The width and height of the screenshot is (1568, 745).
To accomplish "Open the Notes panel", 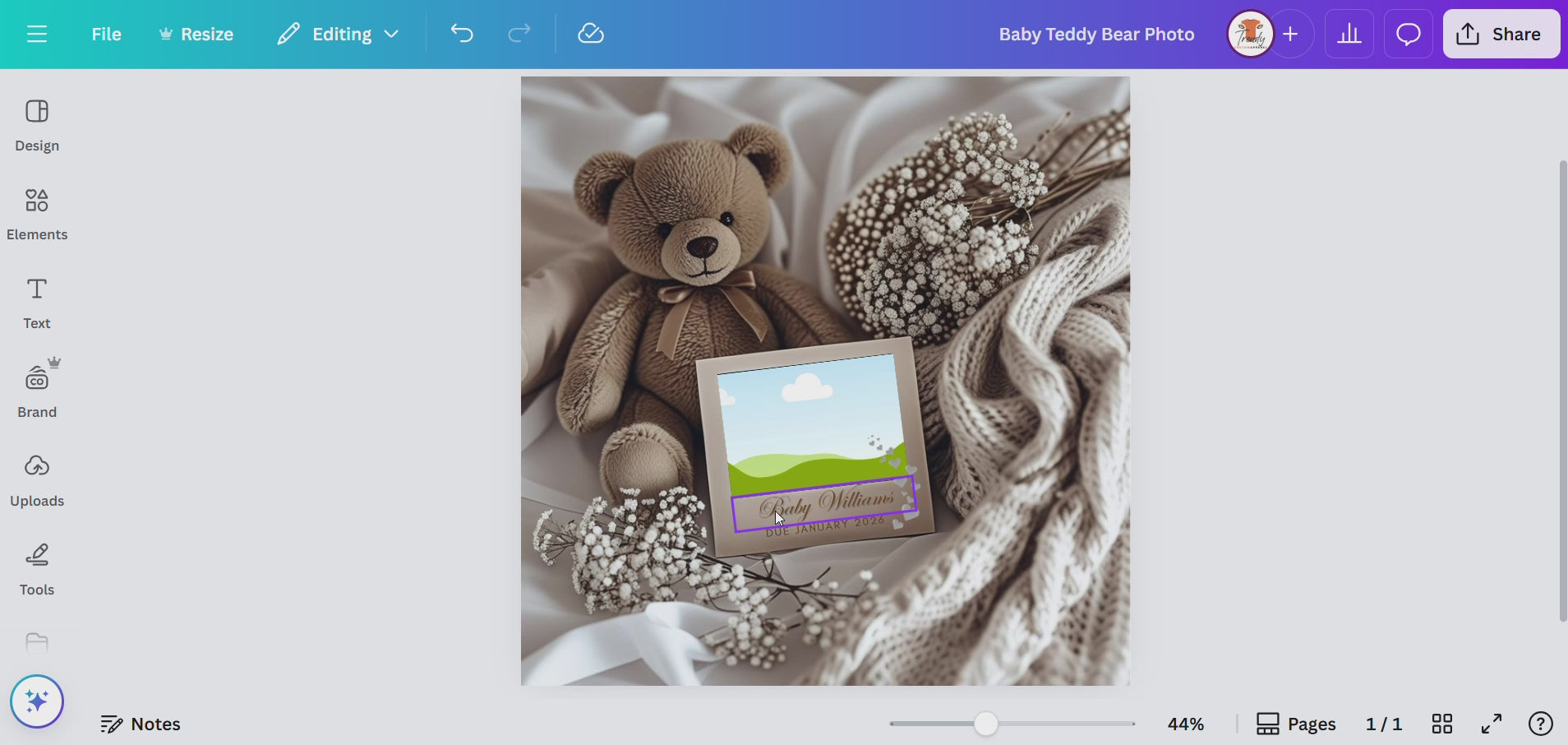I will click(141, 724).
